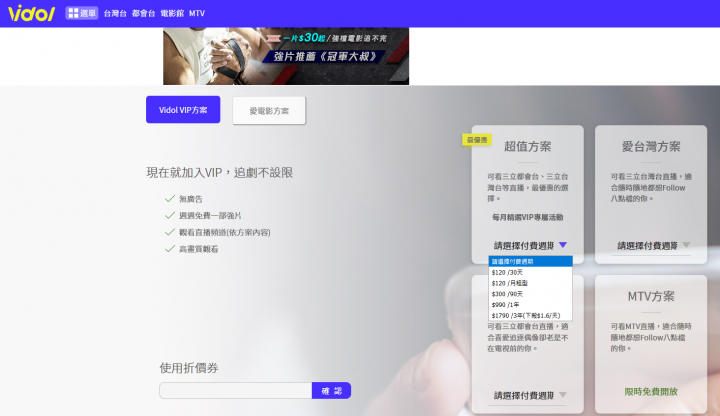This screenshot has width=720, height=416.
Task: Click the checkmark beside 觀看直播頻道
Action: coord(170,232)
